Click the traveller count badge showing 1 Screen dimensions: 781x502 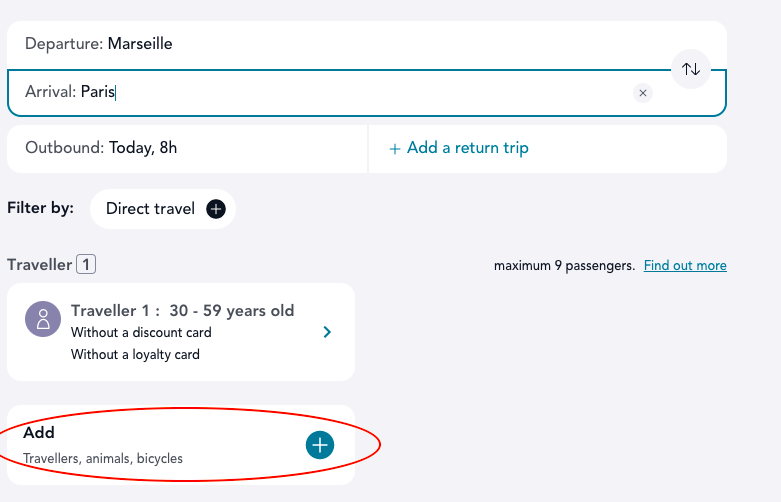click(x=87, y=265)
